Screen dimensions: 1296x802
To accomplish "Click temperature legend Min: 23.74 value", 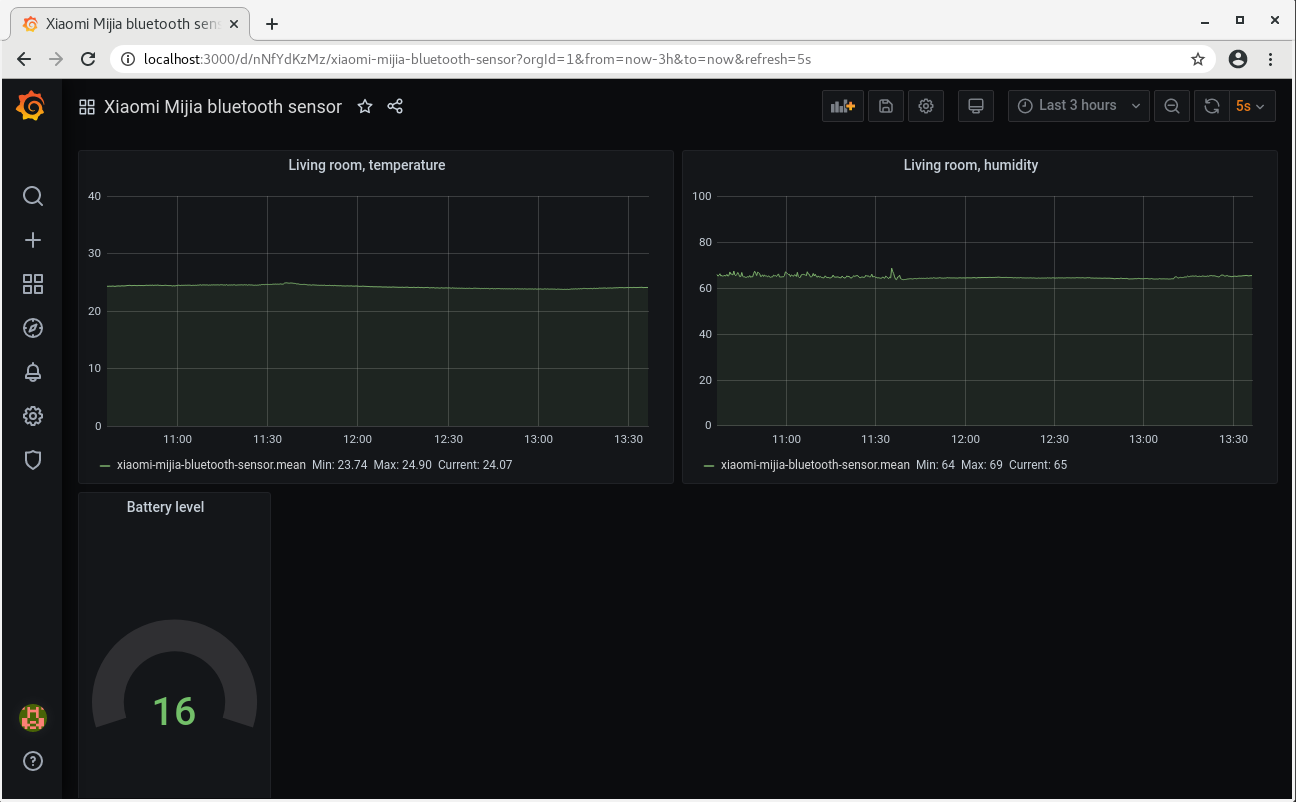I will click(x=340, y=465).
